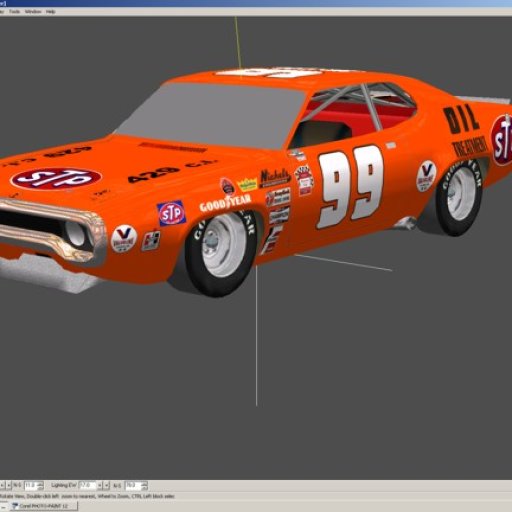Increase the N-S value before the Lighting label
The image size is (512, 512).
41,483
